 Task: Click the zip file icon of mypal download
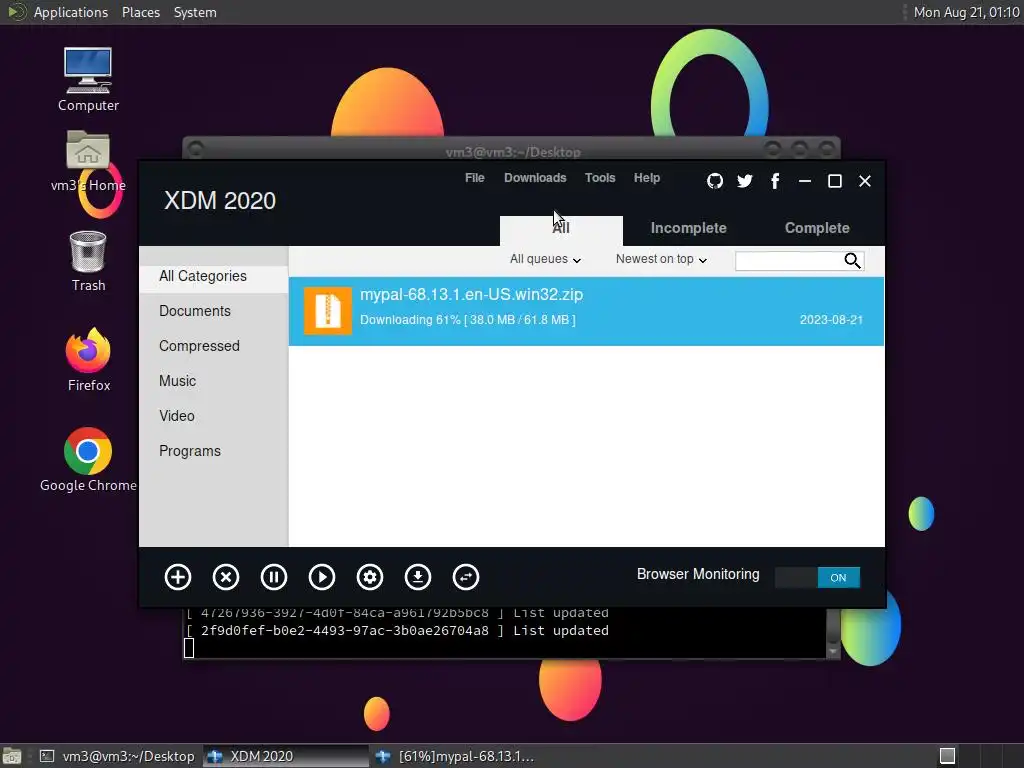(328, 311)
